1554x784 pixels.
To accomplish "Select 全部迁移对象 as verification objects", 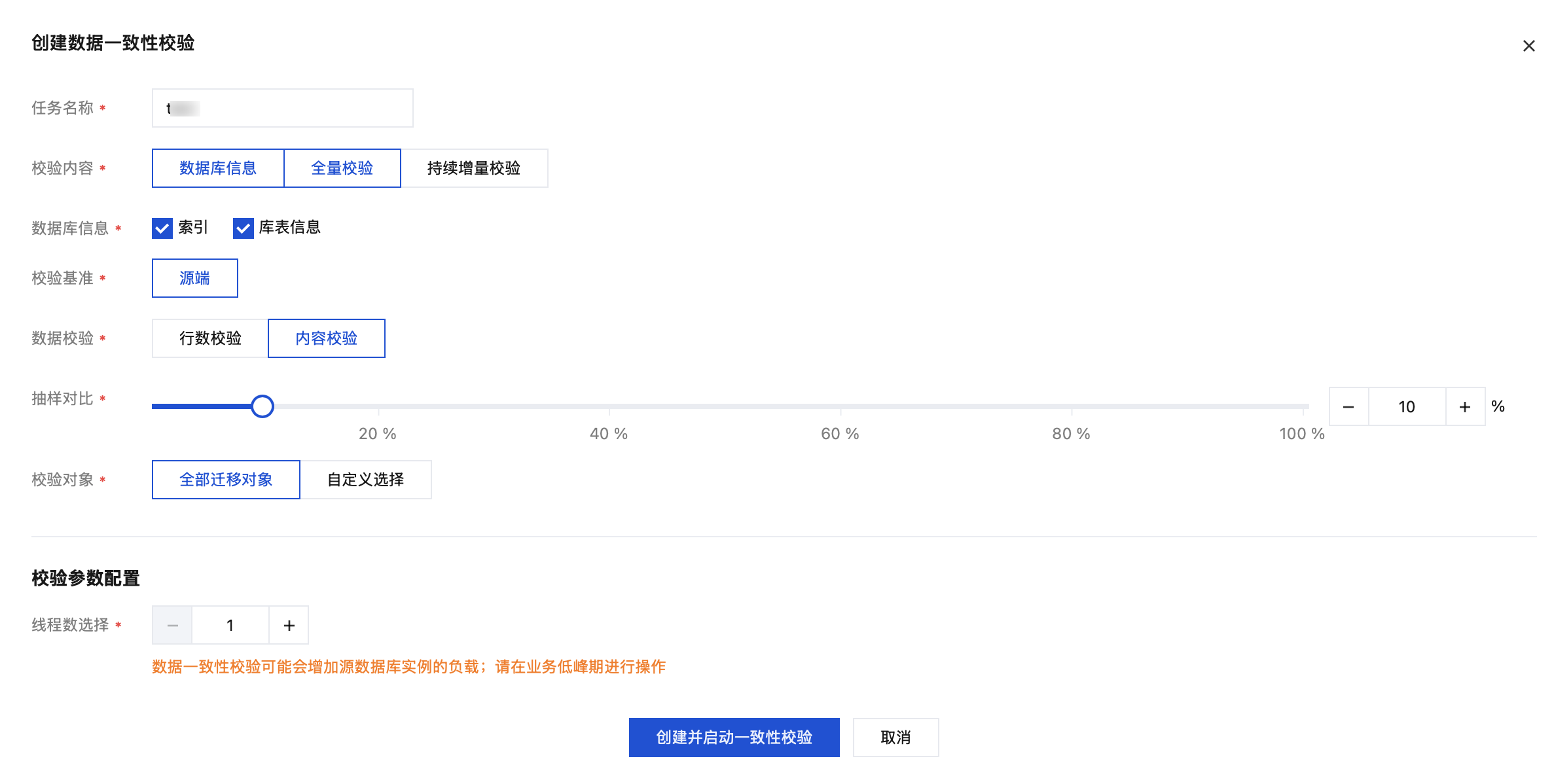I will point(226,480).
